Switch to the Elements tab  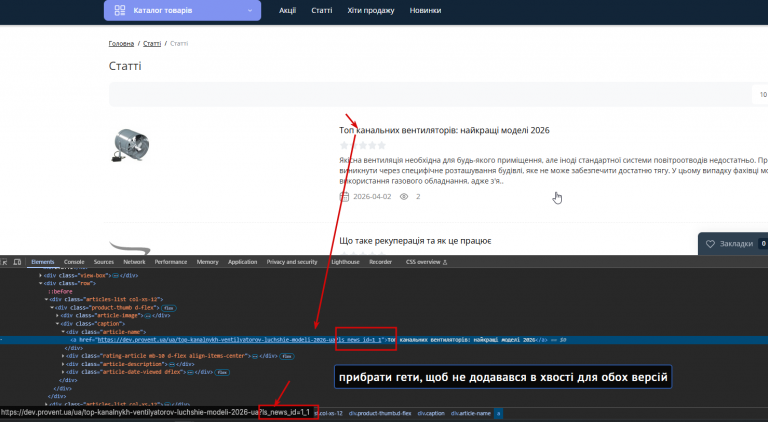click(43, 262)
